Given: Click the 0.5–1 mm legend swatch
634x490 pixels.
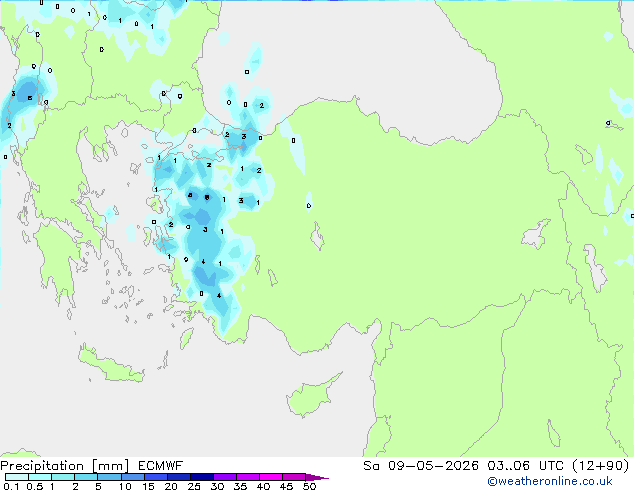Looking at the screenshot, I should [40, 477].
